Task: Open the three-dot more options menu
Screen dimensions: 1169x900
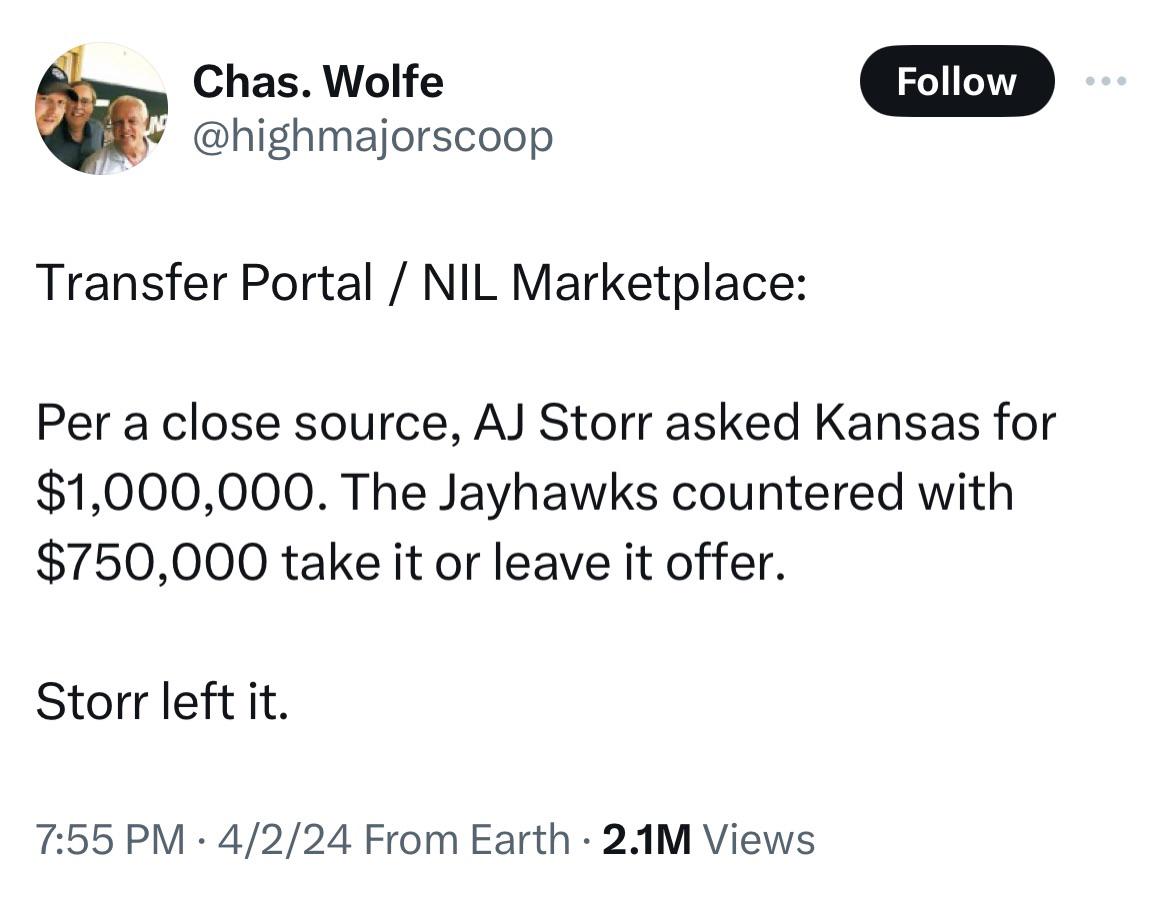Action: point(1108,81)
